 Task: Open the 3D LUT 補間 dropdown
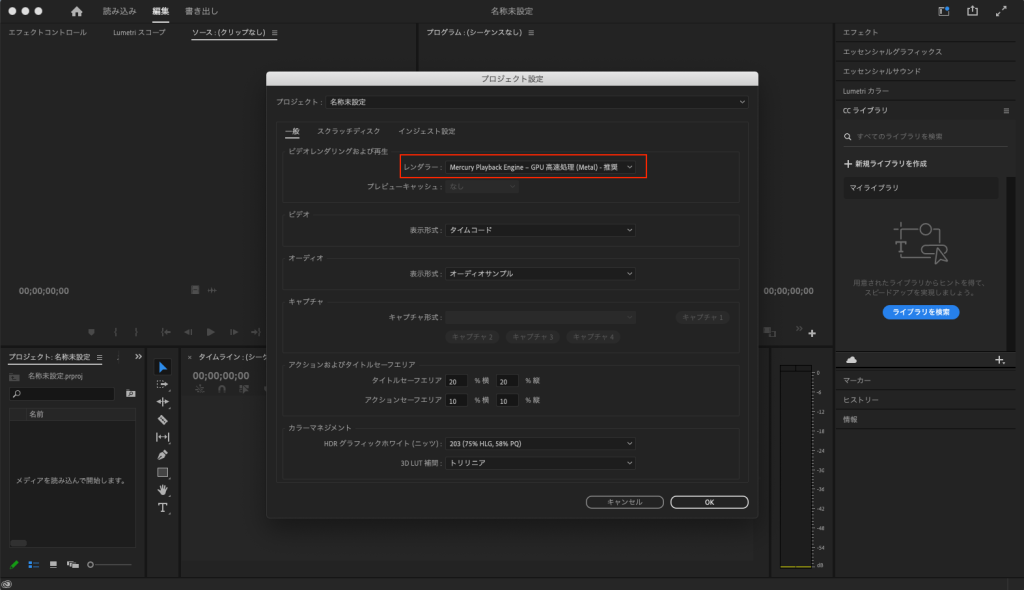(540, 463)
